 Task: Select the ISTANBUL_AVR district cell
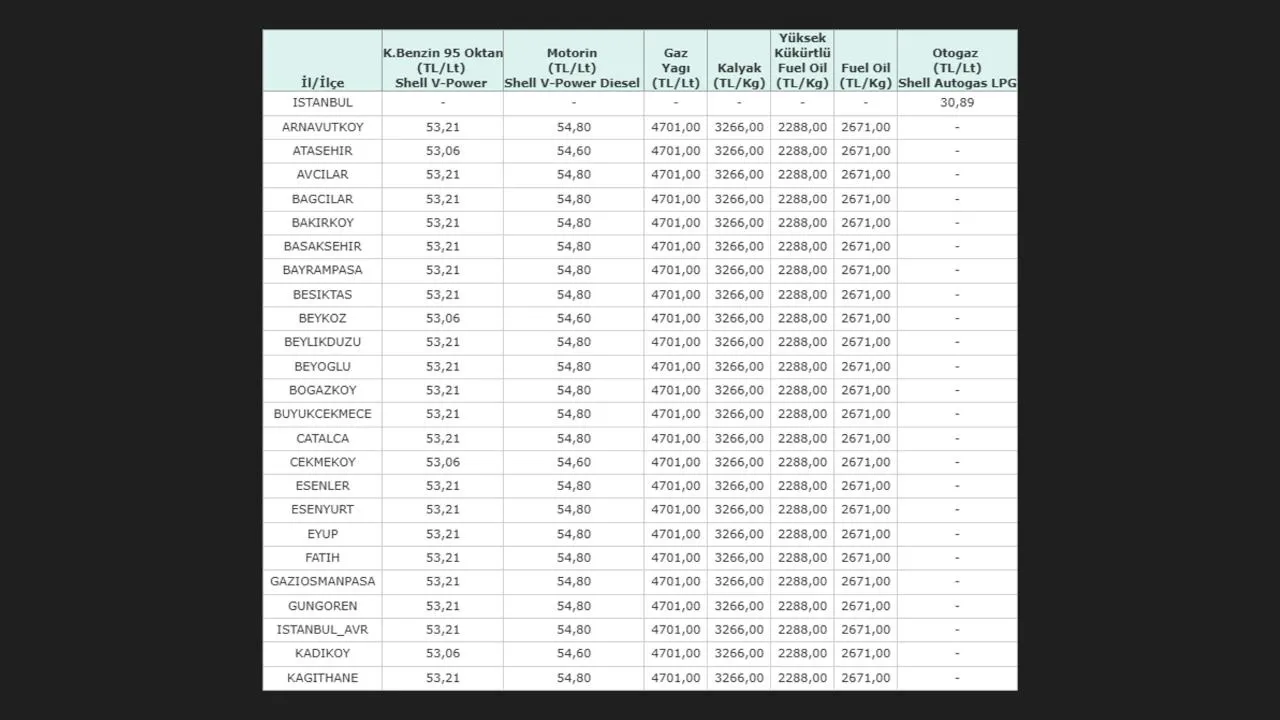(x=322, y=629)
